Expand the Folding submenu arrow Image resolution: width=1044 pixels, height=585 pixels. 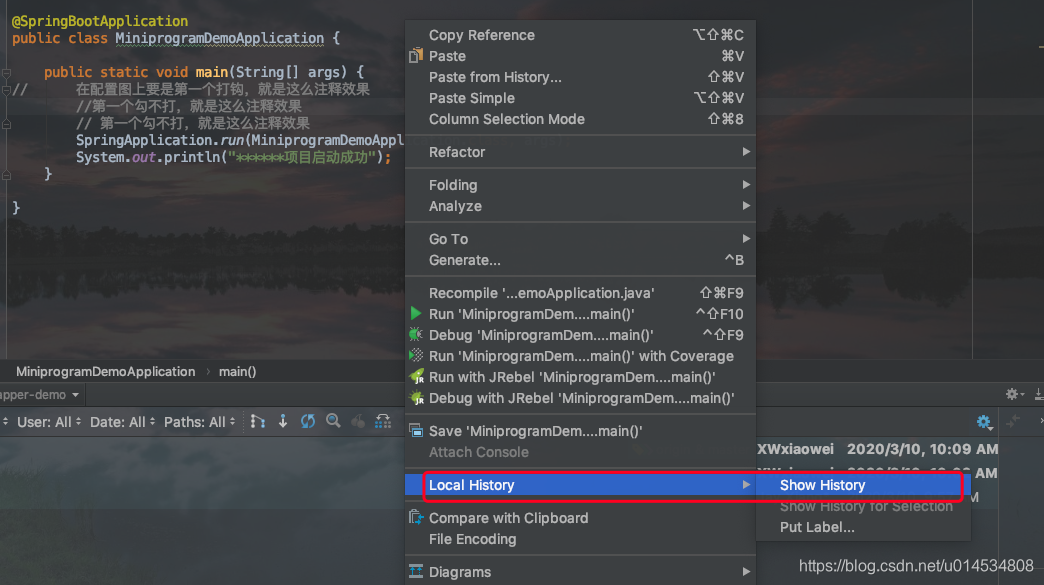(x=746, y=185)
